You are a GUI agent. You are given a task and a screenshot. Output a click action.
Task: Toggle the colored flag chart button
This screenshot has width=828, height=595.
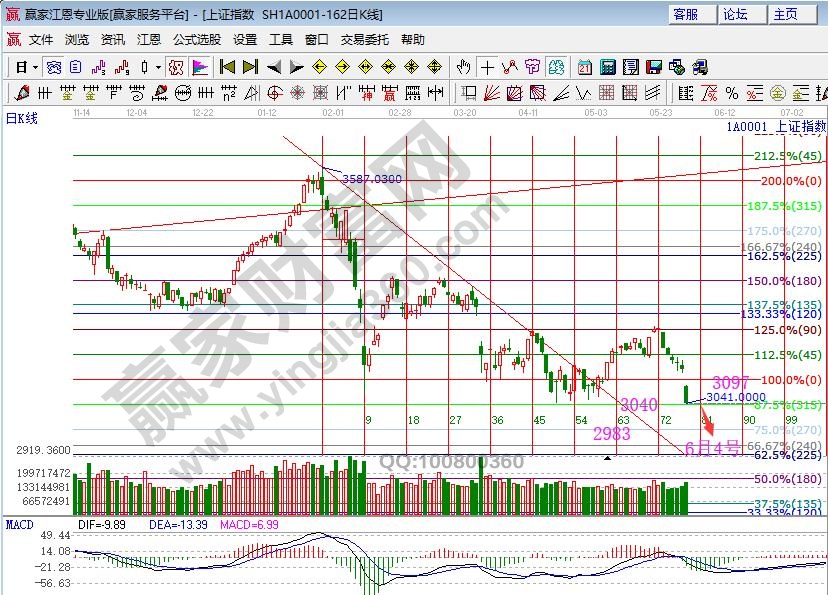click(x=200, y=67)
